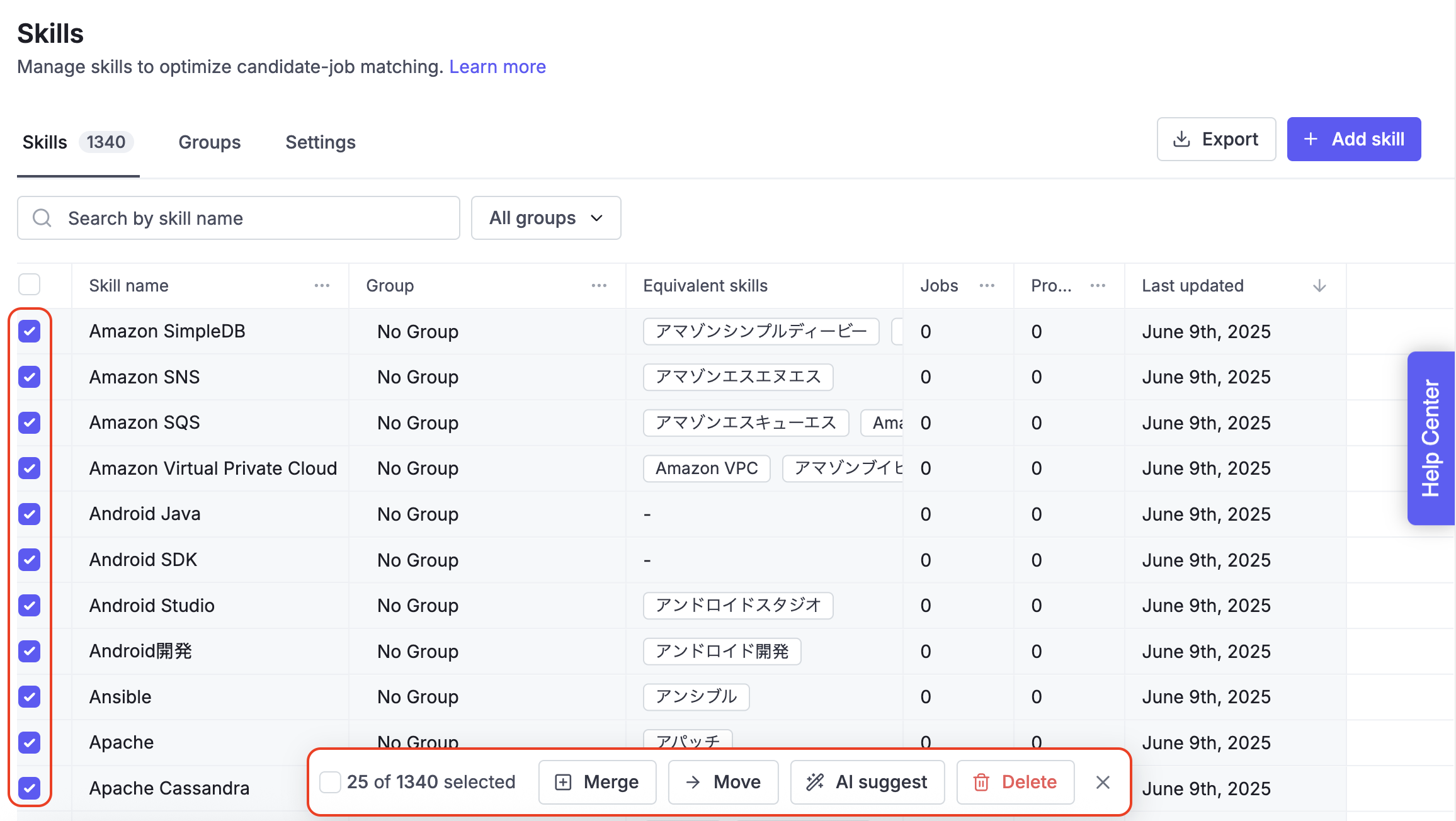This screenshot has height=821, width=1456.
Task: Toggle the select-all header checkbox
Action: pos(30,285)
